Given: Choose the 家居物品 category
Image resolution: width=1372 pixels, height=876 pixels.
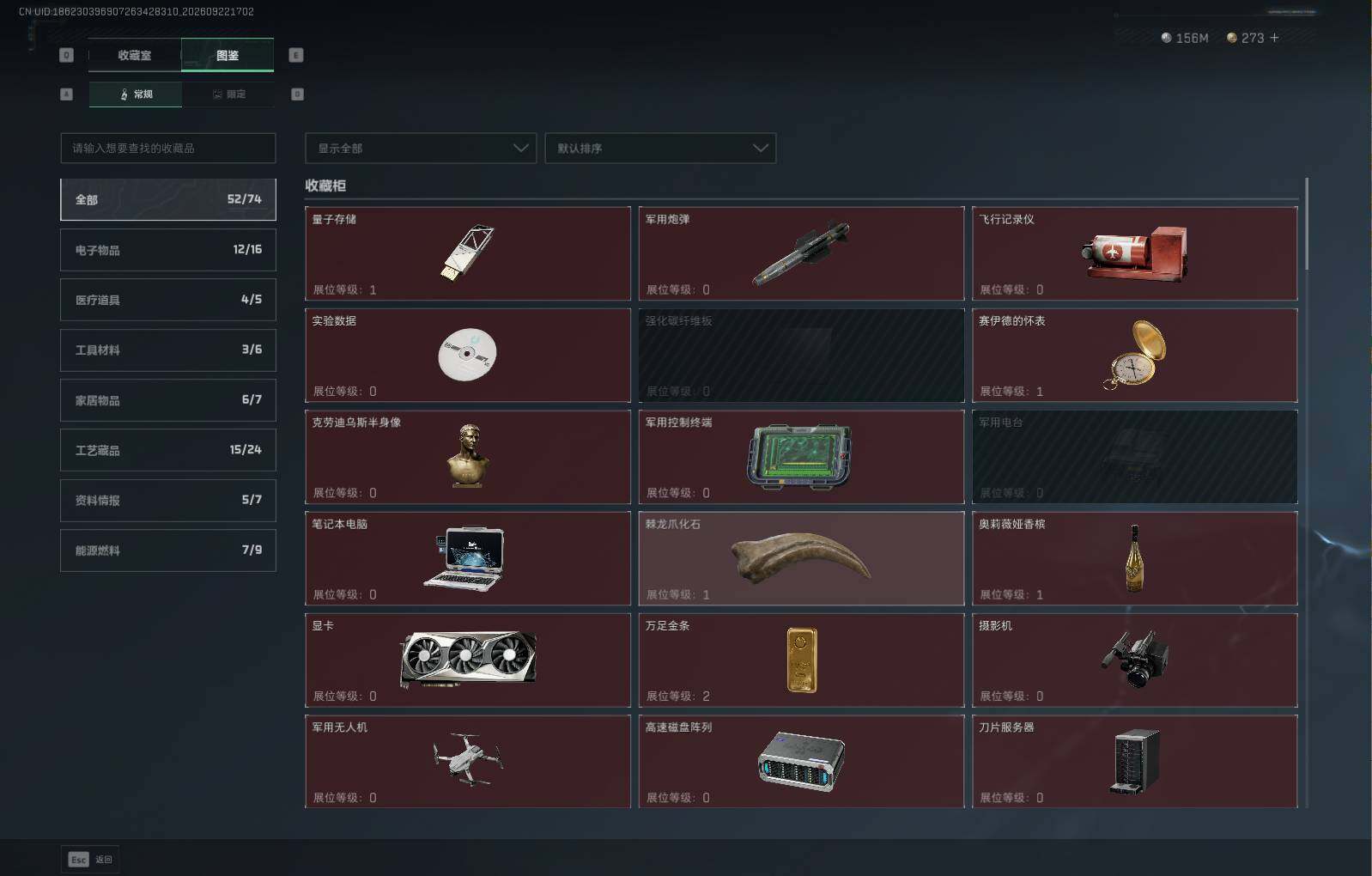Looking at the screenshot, I should click(168, 400).
